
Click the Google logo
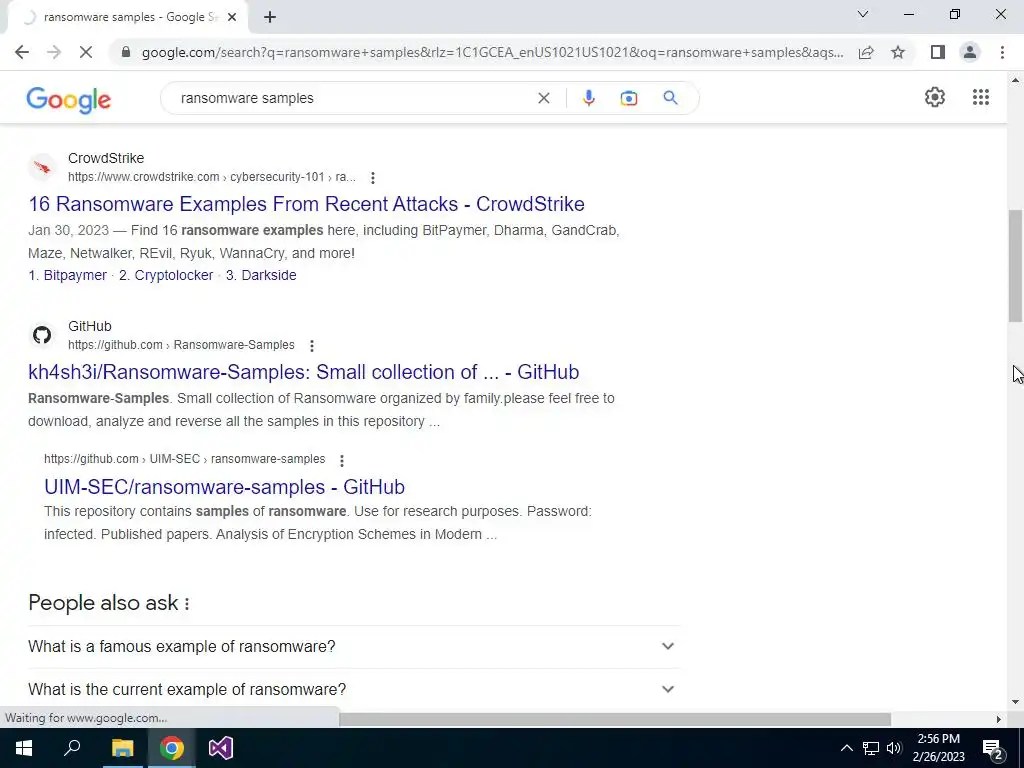(x=69, y=100)
